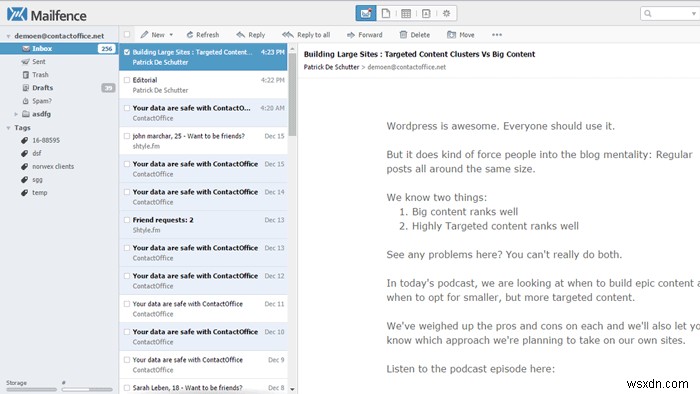Image resolution: width=700 pixels, height=394 pixels.
Task: Select the Inbox folder
Action: 59,48
